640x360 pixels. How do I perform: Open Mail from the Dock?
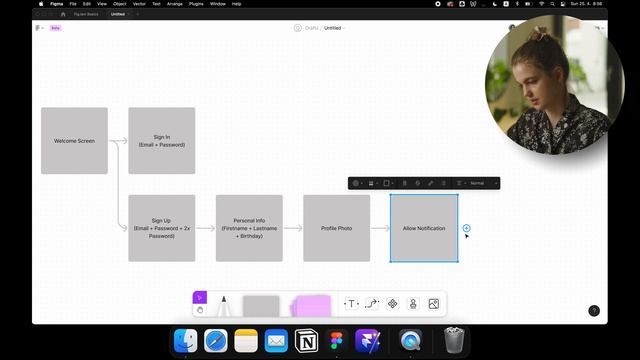pos(276,340)
